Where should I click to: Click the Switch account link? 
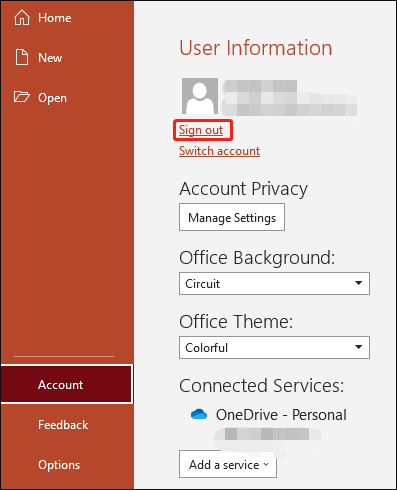click(x=219, y=151)
